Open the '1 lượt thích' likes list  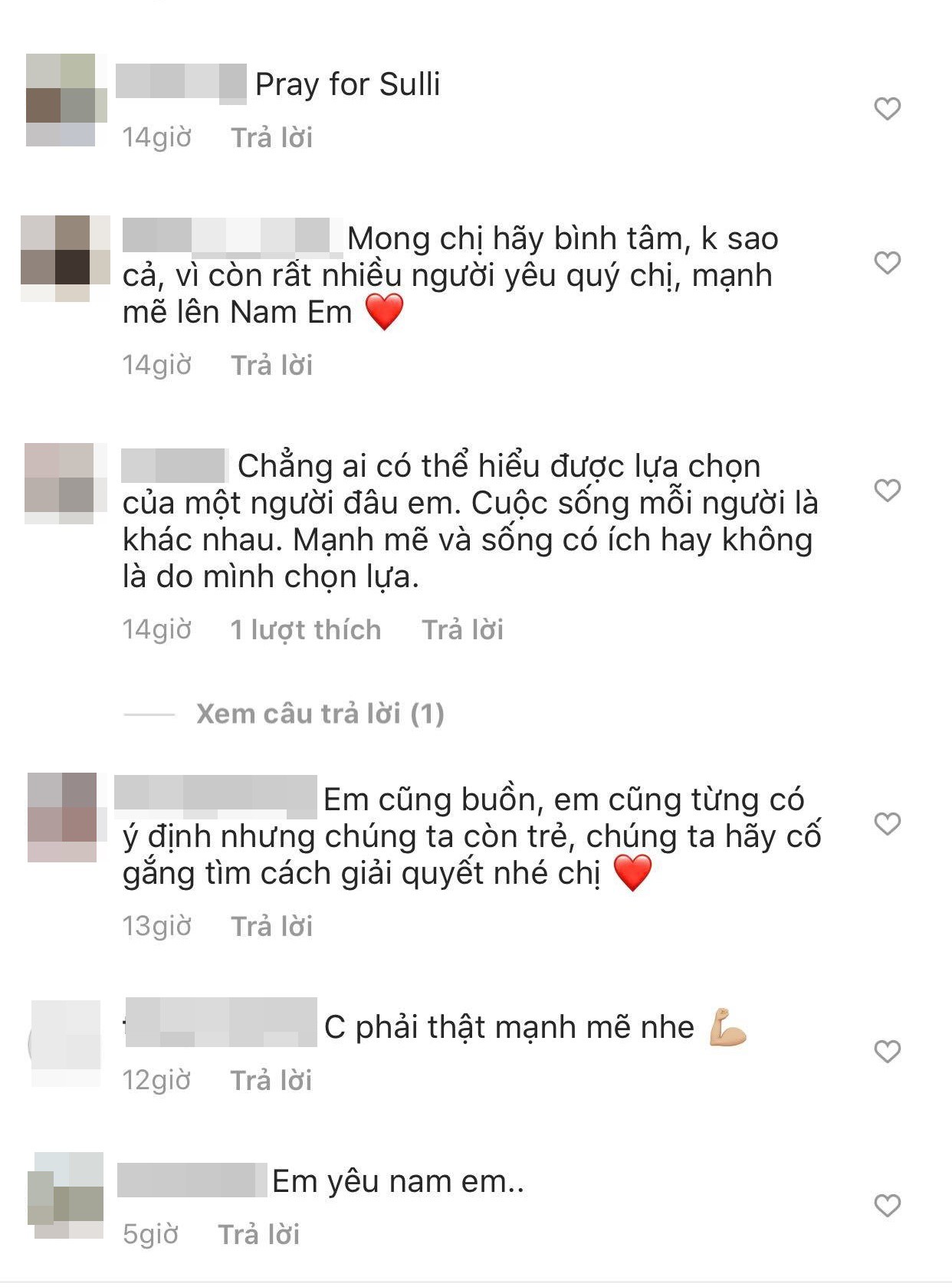tap(306, 629)
